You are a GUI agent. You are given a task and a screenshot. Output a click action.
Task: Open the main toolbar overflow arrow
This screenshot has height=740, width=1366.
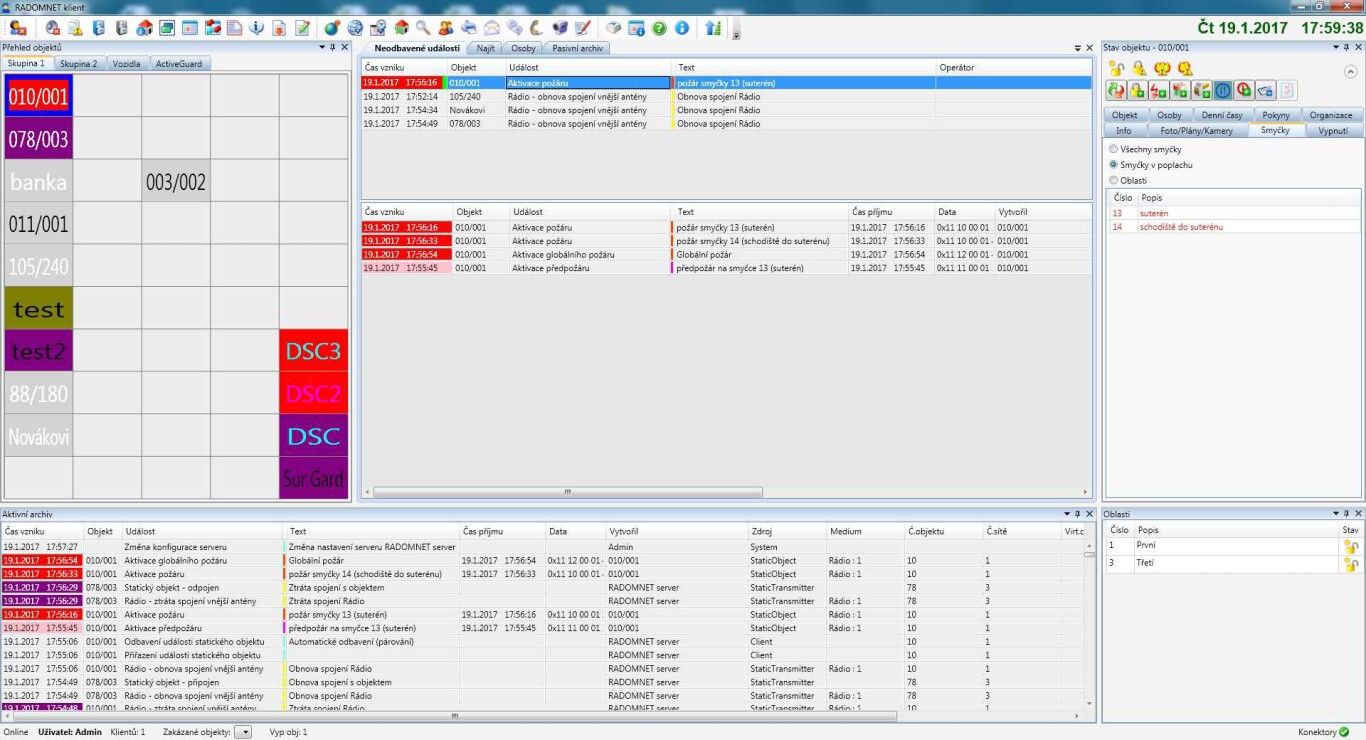pyautogui.click(x=737, y=32)
